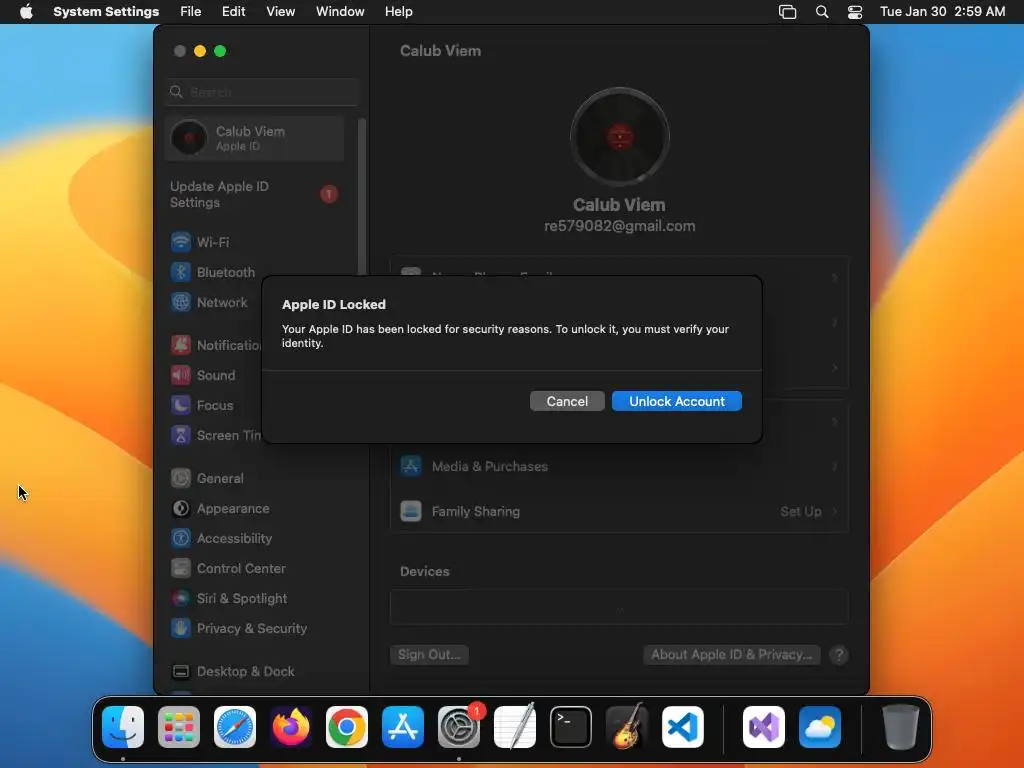The image size is (1024, 768).
Task: Open the Apple menu
Action: pyautogui.click(x=26, y=12)
